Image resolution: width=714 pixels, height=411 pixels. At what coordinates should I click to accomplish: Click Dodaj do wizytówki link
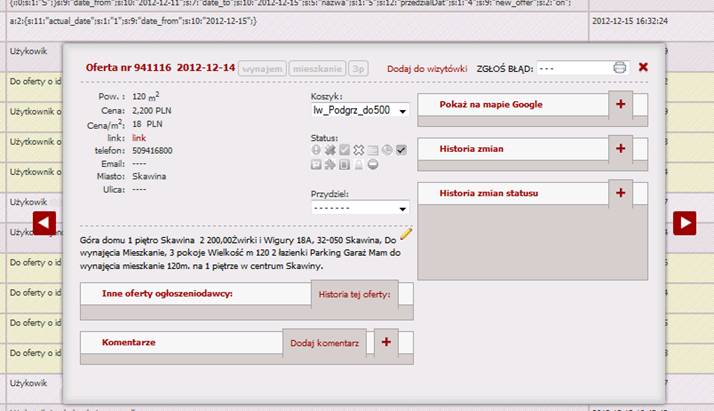click(x=427, y=69)
